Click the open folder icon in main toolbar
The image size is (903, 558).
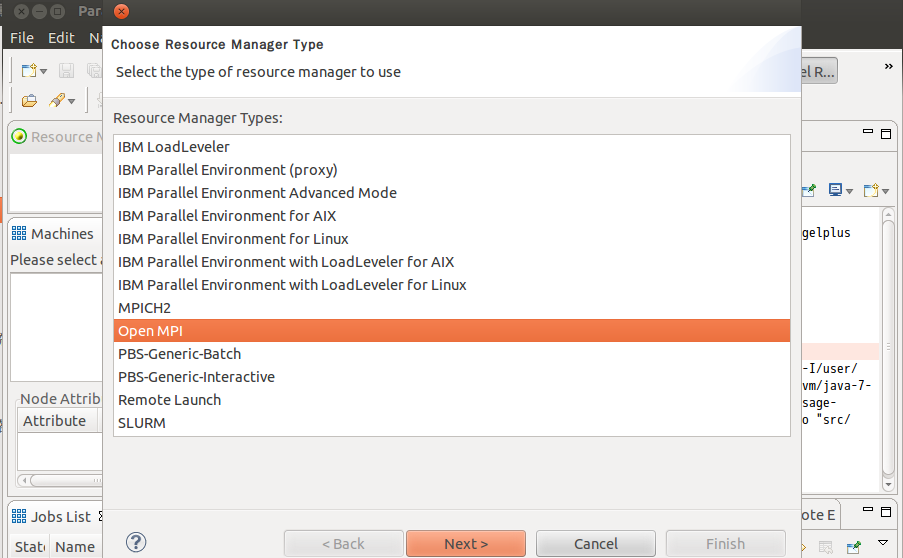coord(29,101)
